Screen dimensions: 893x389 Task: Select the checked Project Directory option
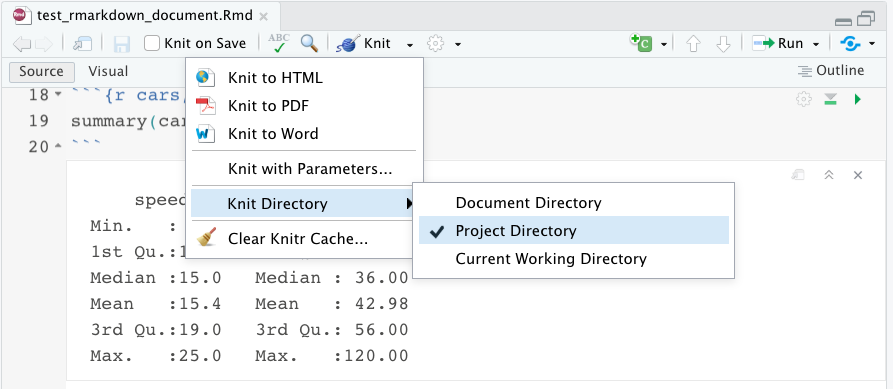tap(574, 231)
